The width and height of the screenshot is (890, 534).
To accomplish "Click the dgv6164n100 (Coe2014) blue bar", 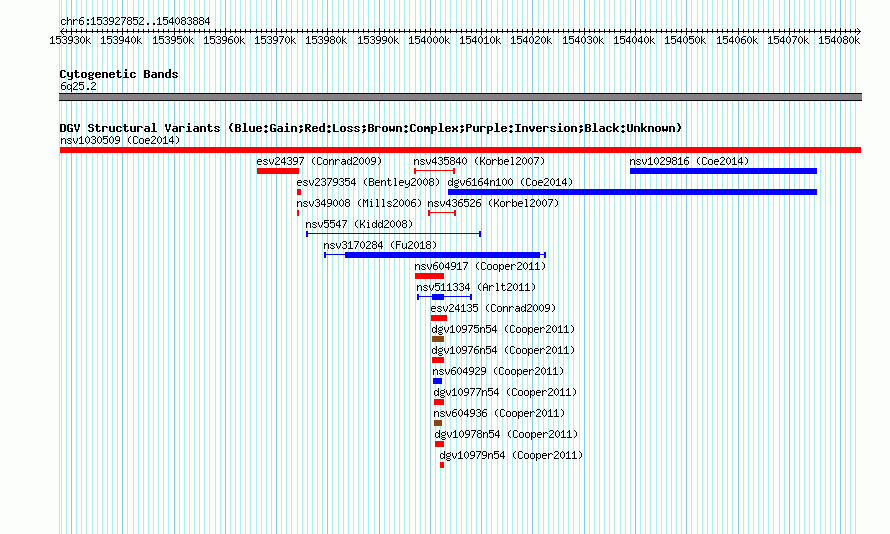I will (632, 192).
